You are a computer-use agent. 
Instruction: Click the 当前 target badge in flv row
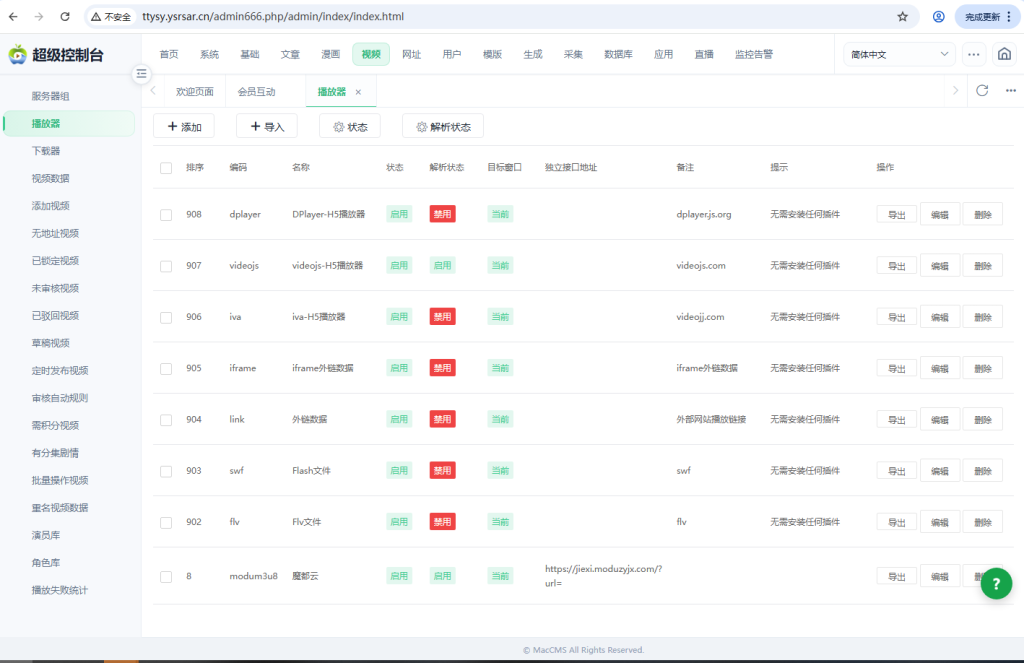click(500, 522)
